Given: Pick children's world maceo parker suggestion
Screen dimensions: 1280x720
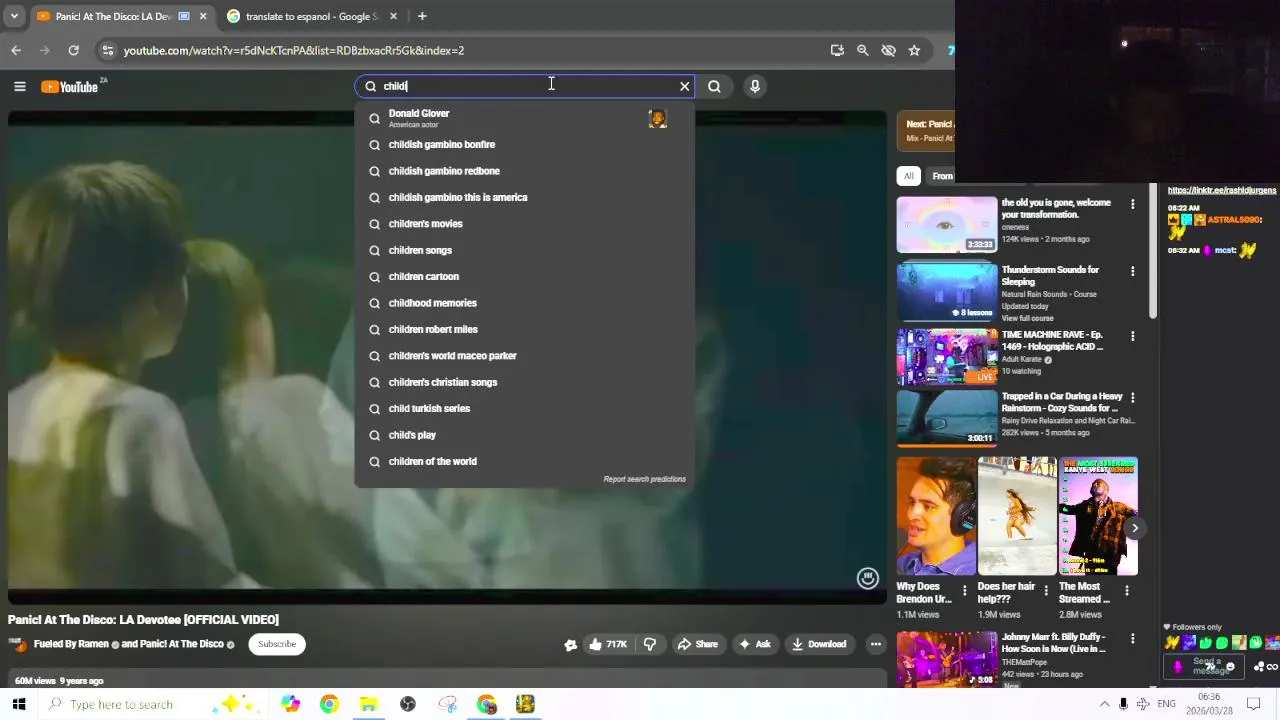Looking at the screenshot, I should pyautogui.click(x=524, y=356).
